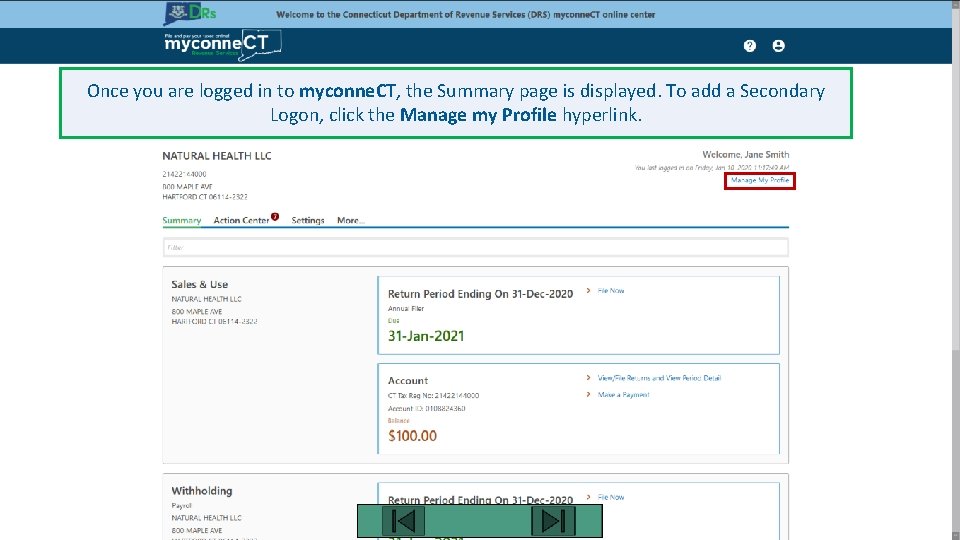Click File Now under Withholding
The width and height of the screenshot is (960, 540).
click(611, 497)
